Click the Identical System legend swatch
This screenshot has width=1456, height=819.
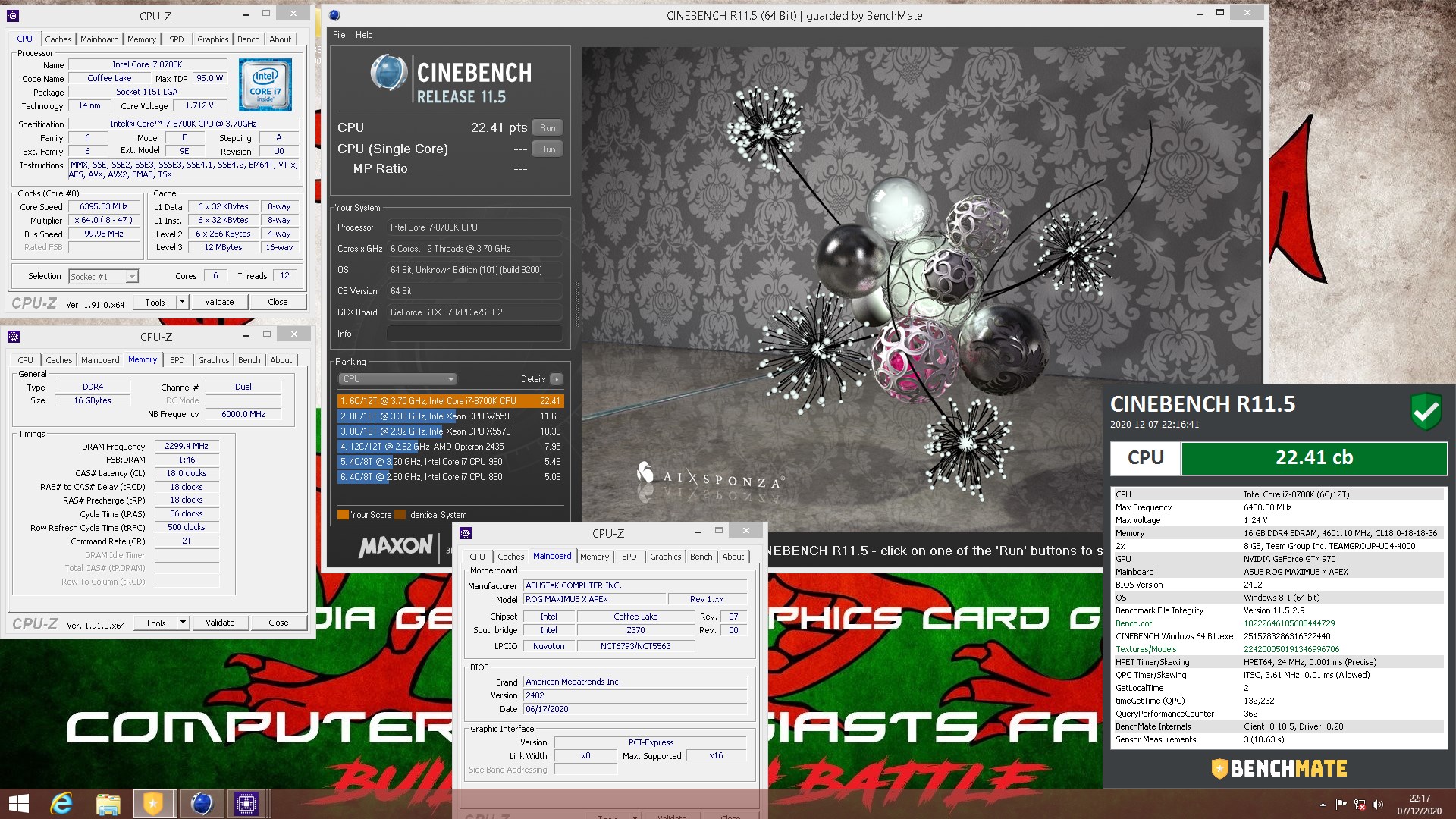coord(400,515)
